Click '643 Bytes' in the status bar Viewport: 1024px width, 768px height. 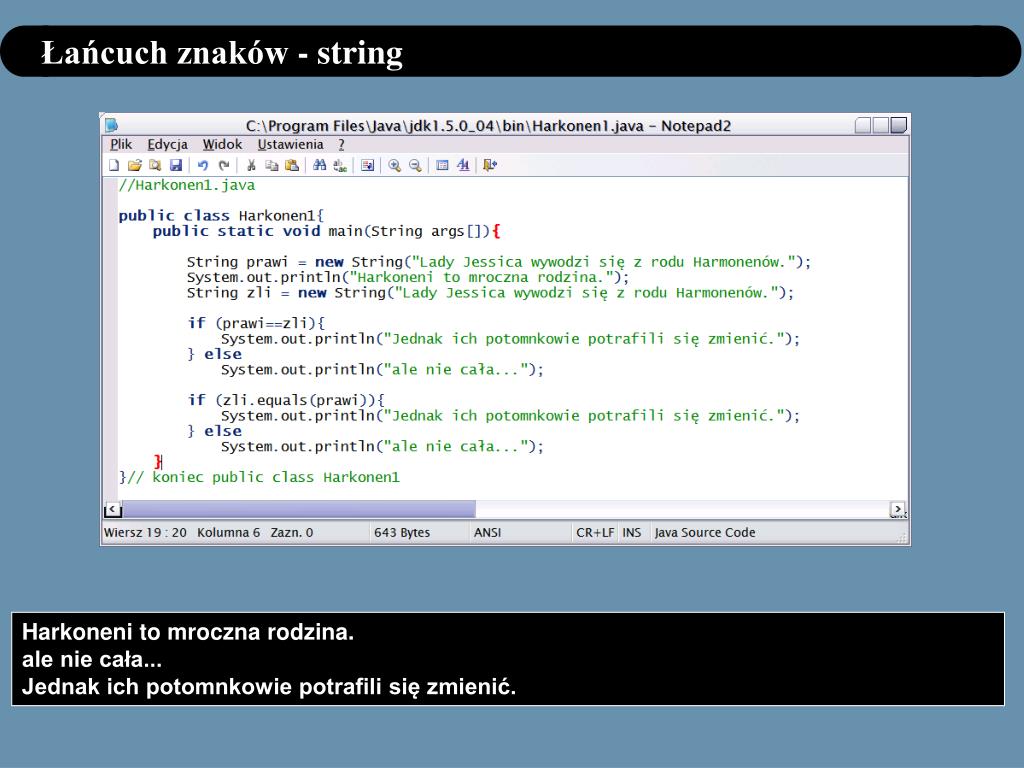[402, 533]
